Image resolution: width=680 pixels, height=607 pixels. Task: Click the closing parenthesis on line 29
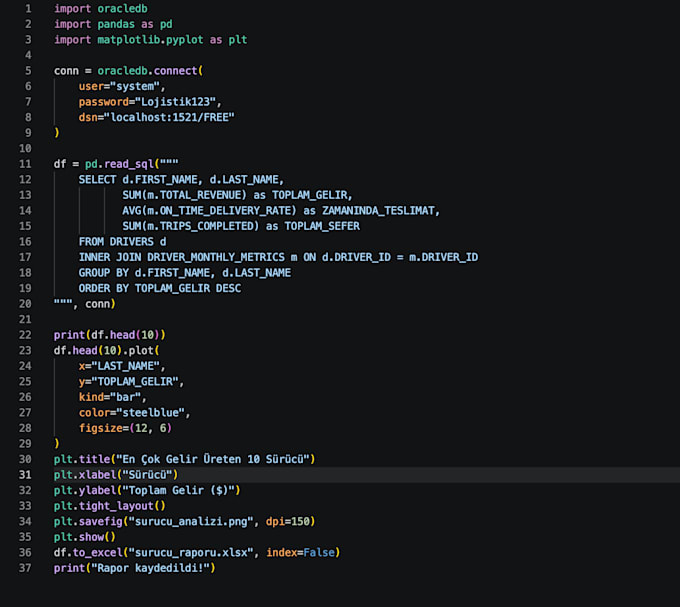[x=57, y=444]
